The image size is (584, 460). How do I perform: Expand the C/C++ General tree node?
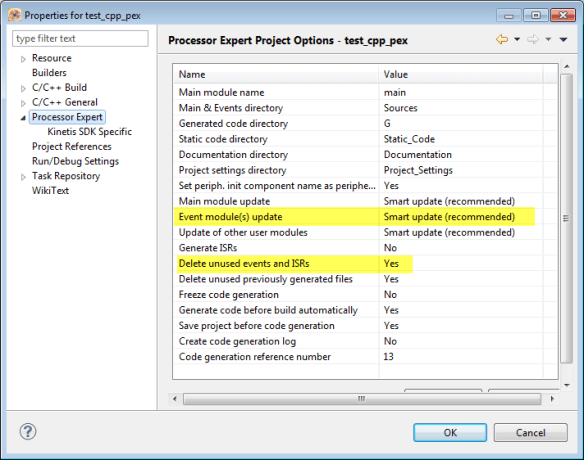[x=23, y=103]
